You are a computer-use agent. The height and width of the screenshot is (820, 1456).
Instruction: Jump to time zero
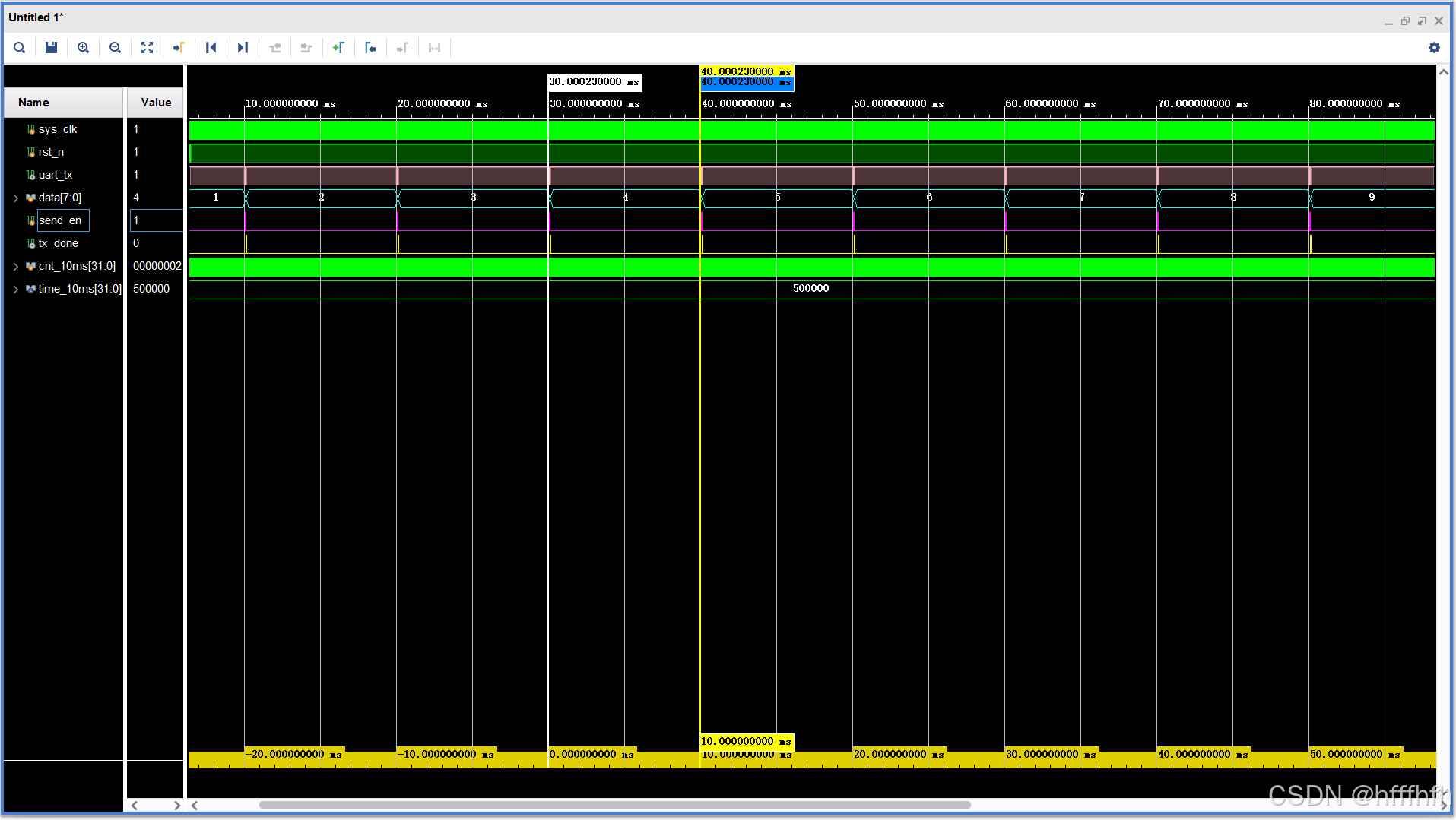click(211, 48)
